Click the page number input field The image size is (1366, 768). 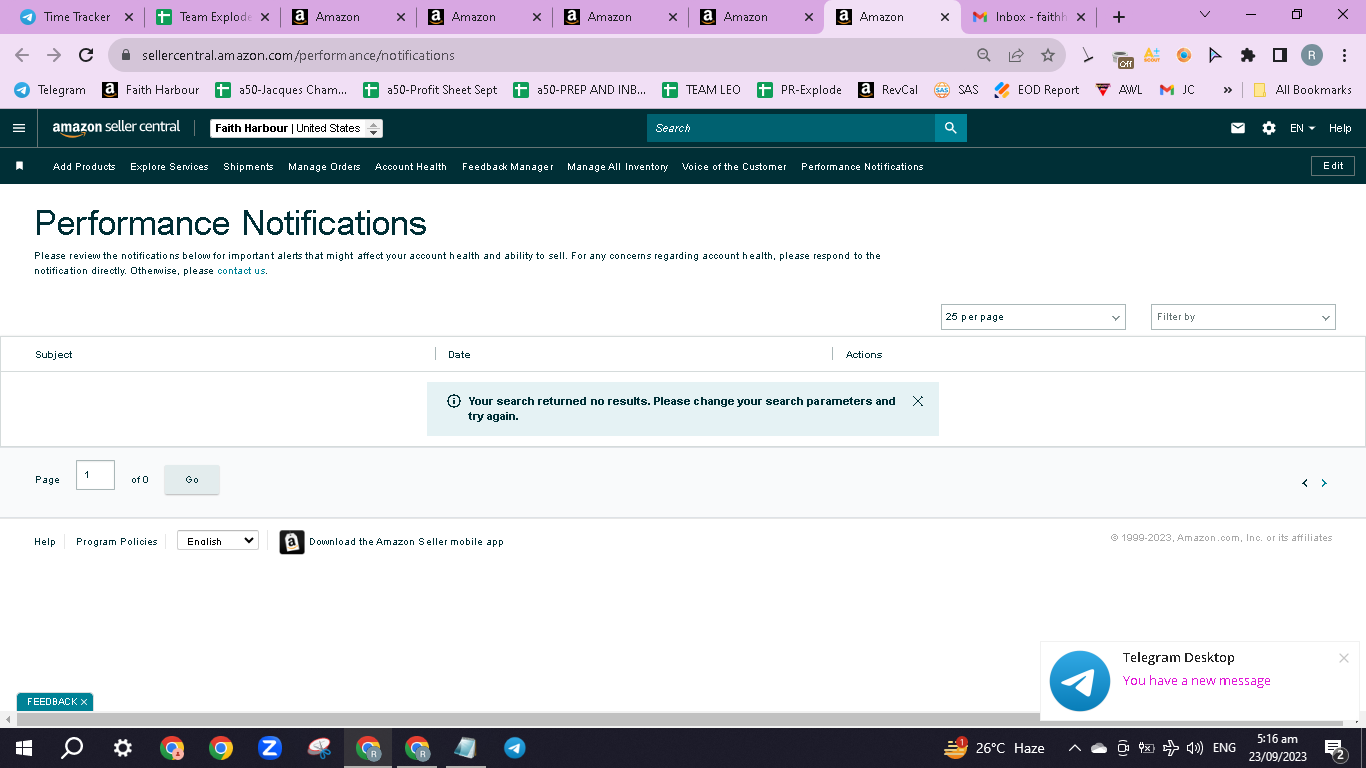(x=95, y=475)
